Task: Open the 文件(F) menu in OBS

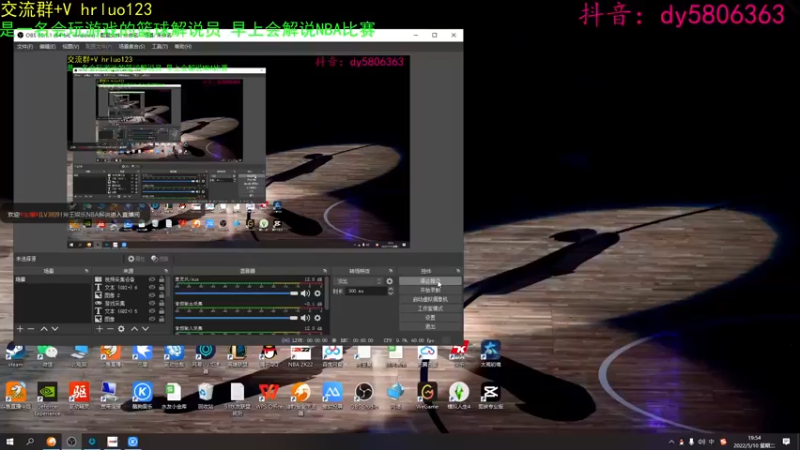Action: [24, 46]
